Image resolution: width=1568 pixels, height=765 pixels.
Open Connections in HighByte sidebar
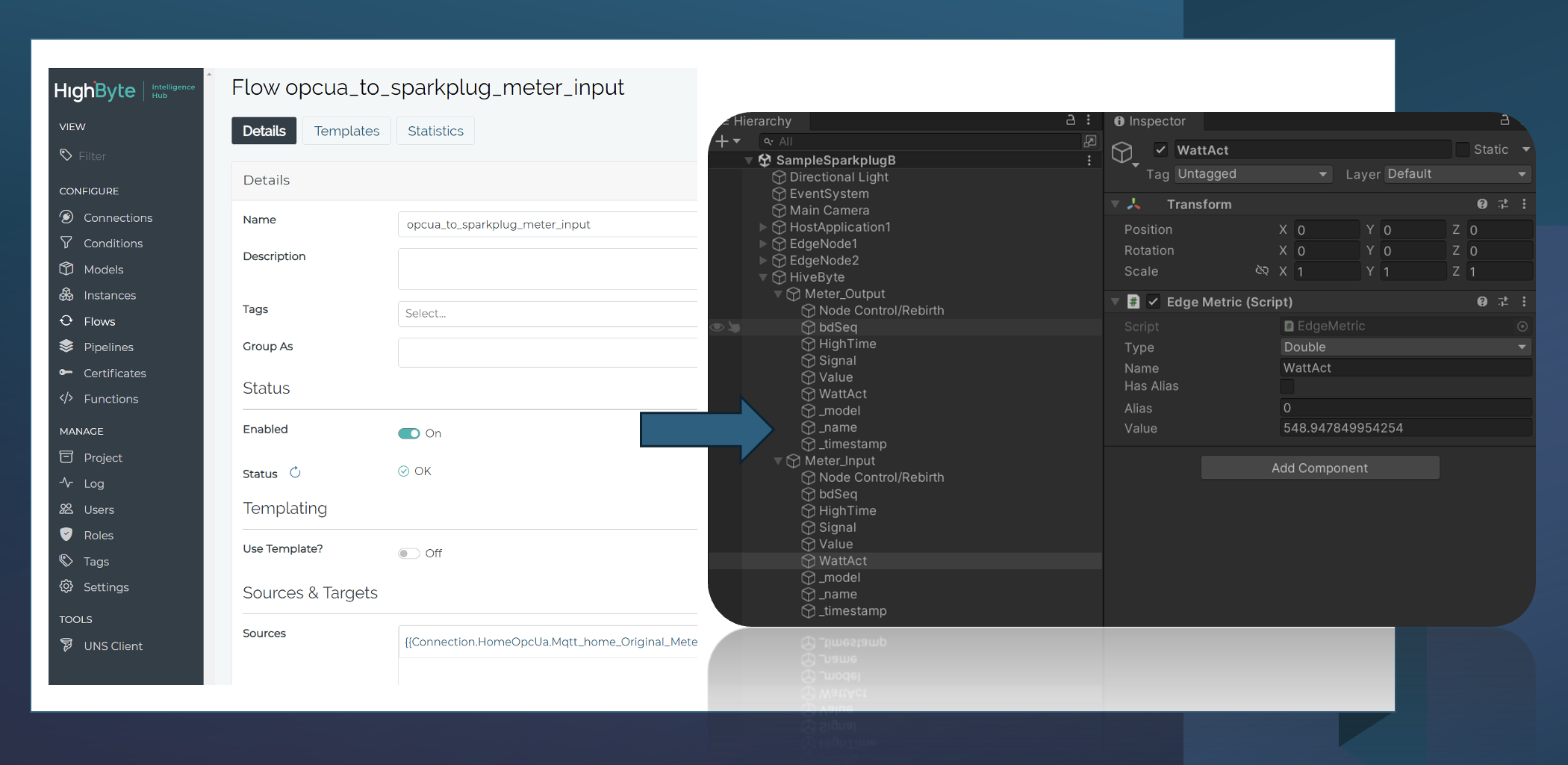105,217
